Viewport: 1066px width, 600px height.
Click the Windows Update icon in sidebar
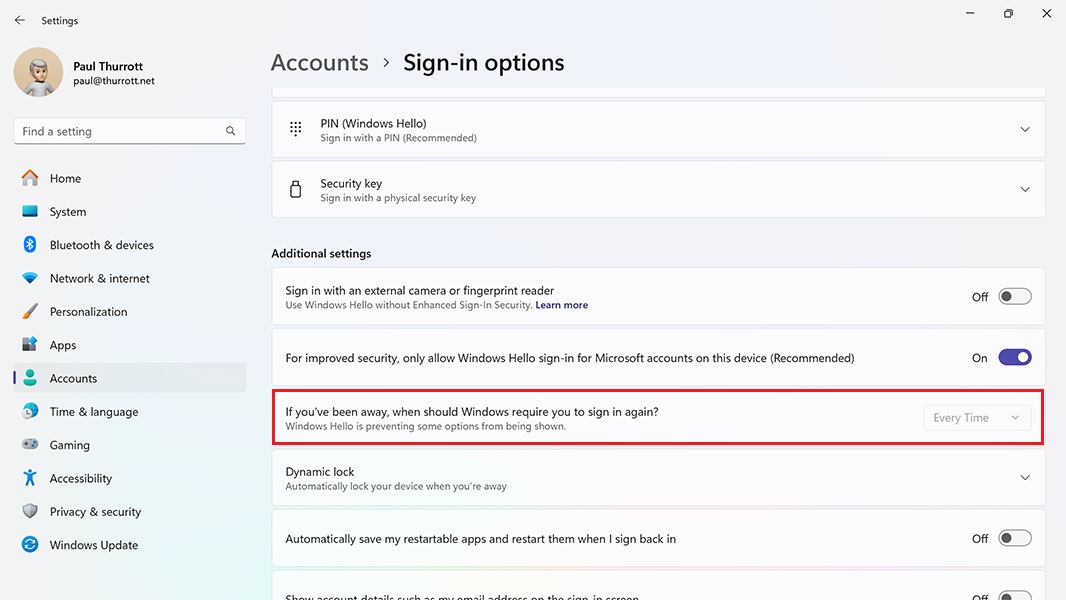tap(30, 545)
